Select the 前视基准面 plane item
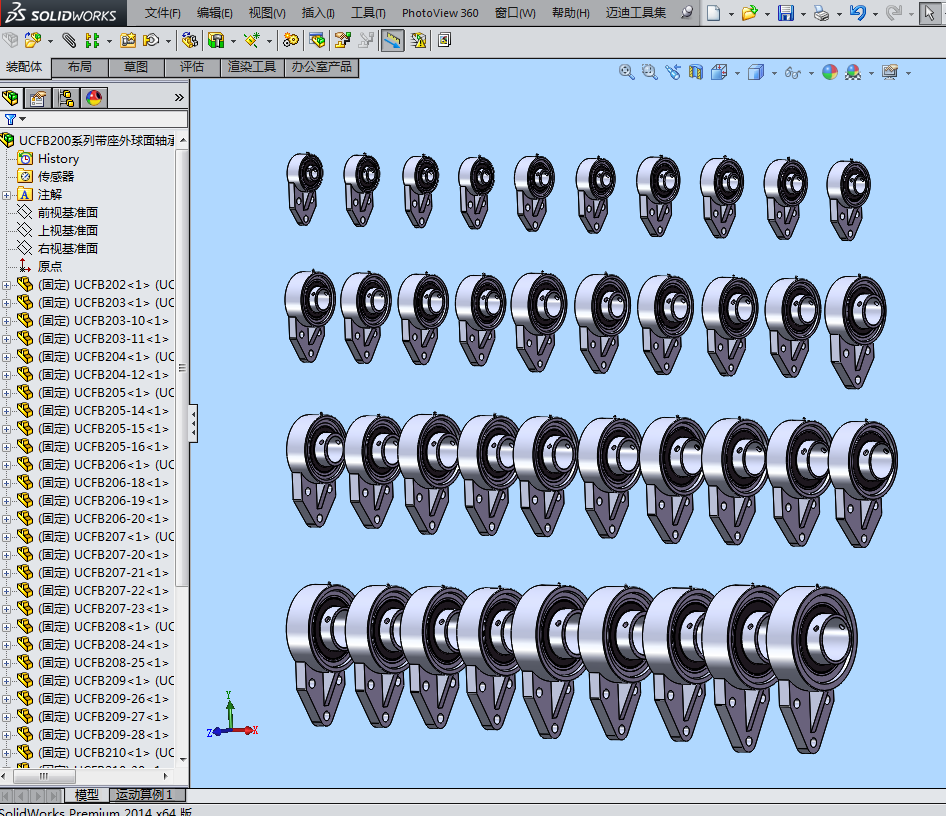 pos(68,213)
